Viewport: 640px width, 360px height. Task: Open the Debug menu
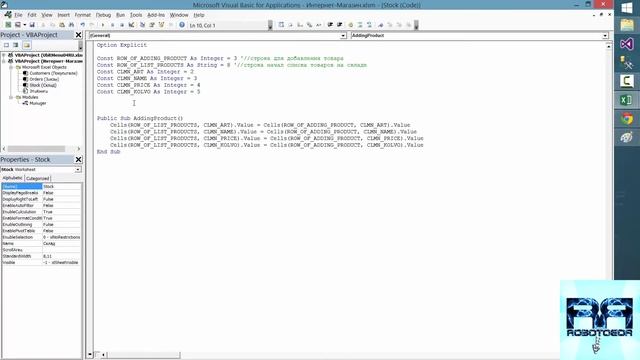[103, 15]
